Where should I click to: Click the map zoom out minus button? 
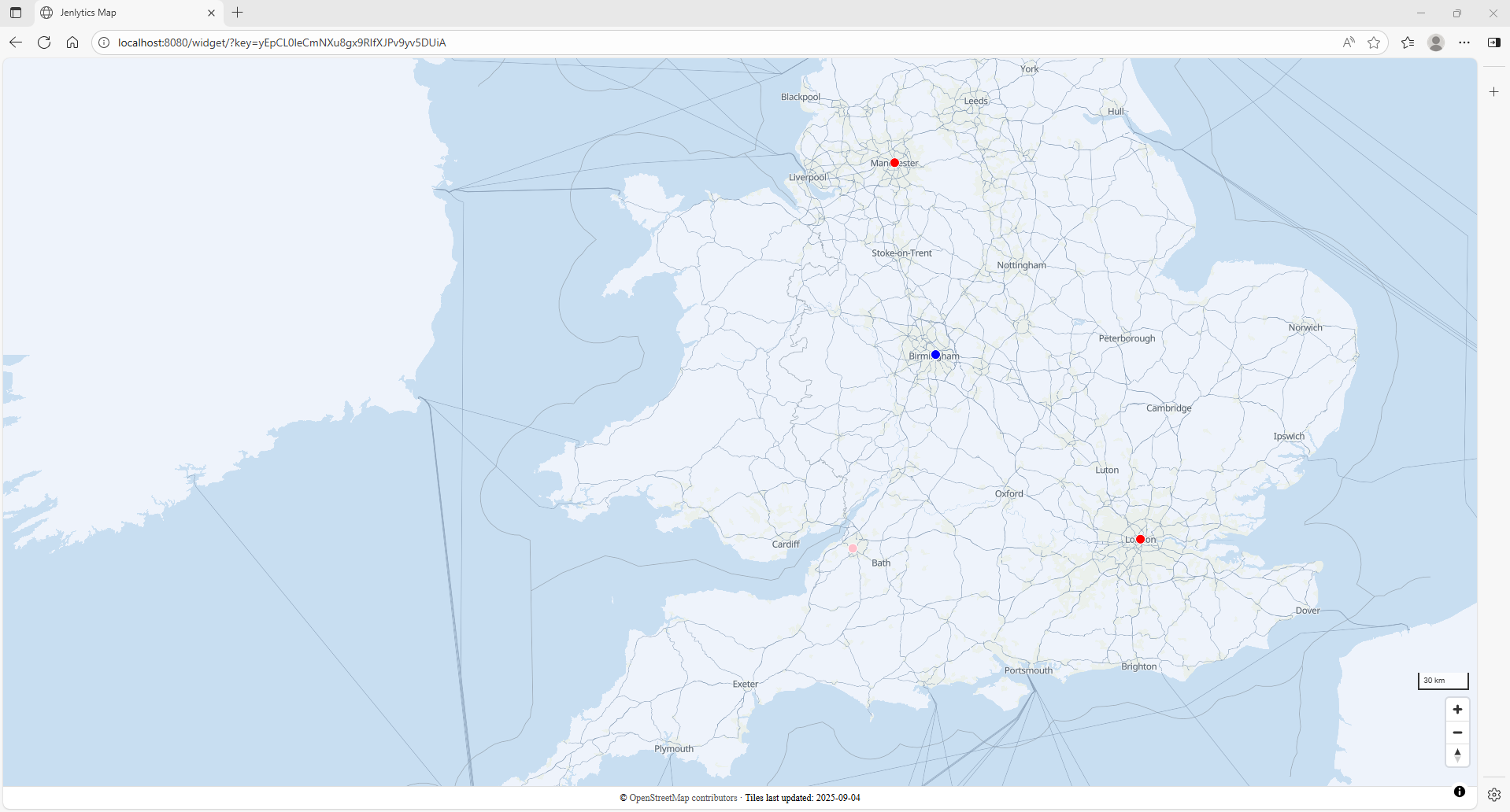[x=1457, y=733]
